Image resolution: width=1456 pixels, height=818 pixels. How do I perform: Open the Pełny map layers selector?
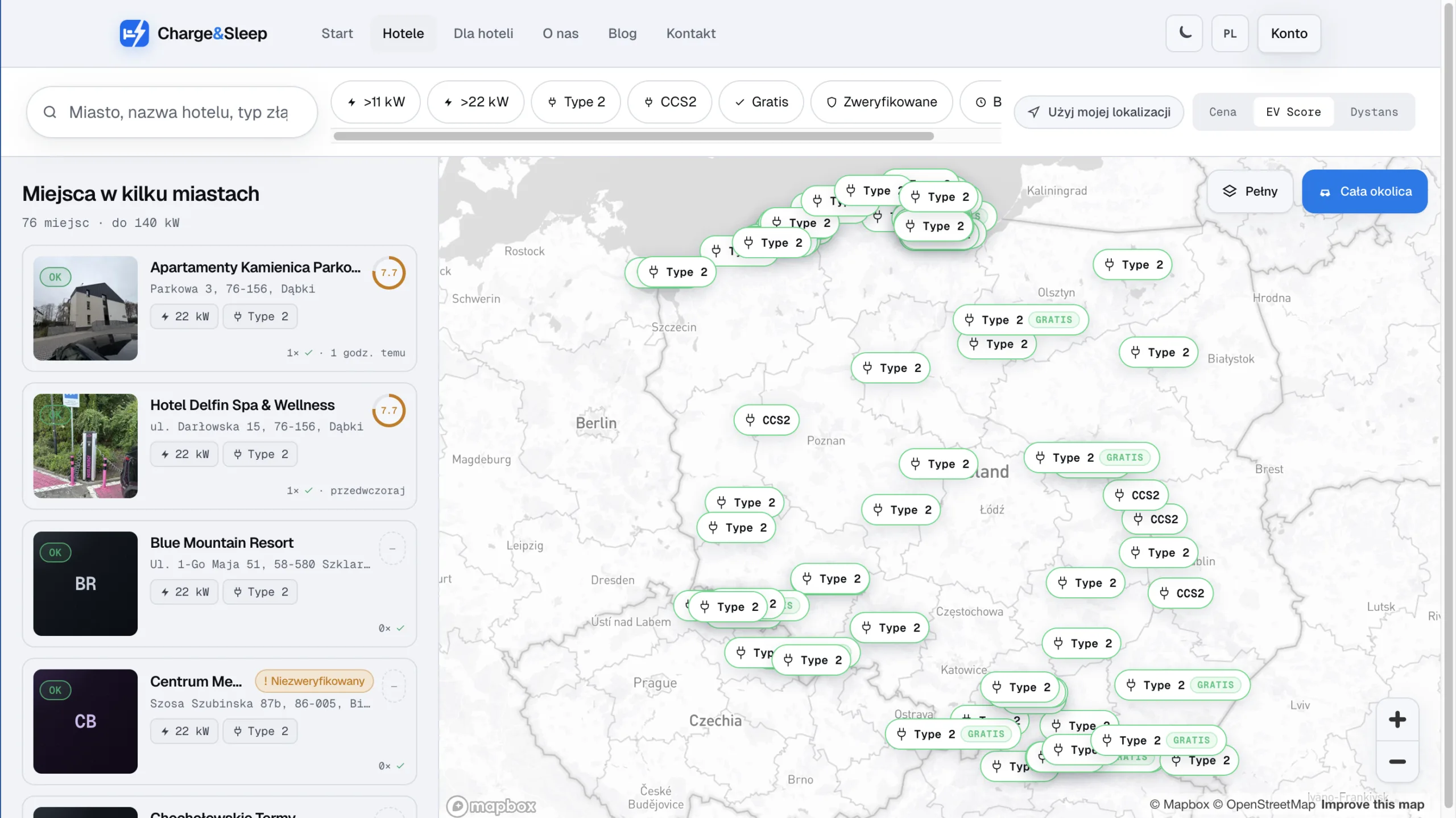point(1250,191)
